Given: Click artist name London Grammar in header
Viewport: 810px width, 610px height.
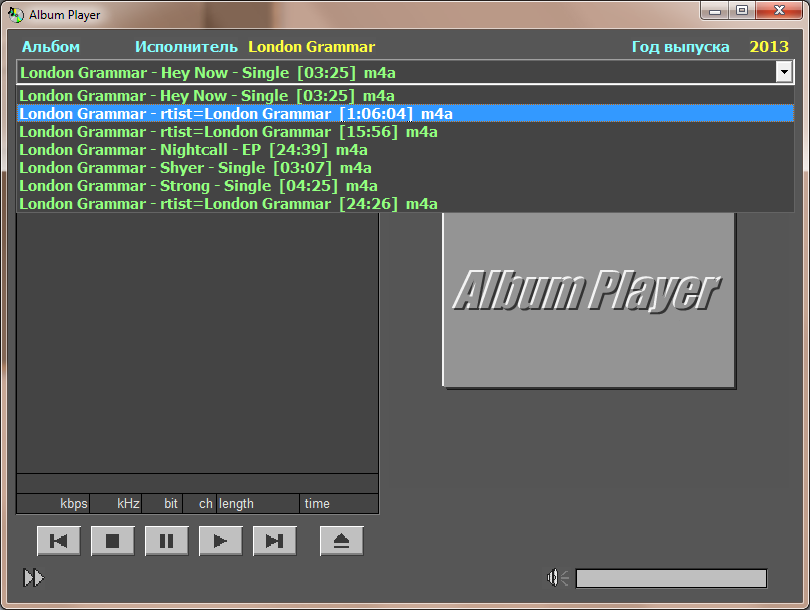Looking at the screenshot, I should point(311,47).
